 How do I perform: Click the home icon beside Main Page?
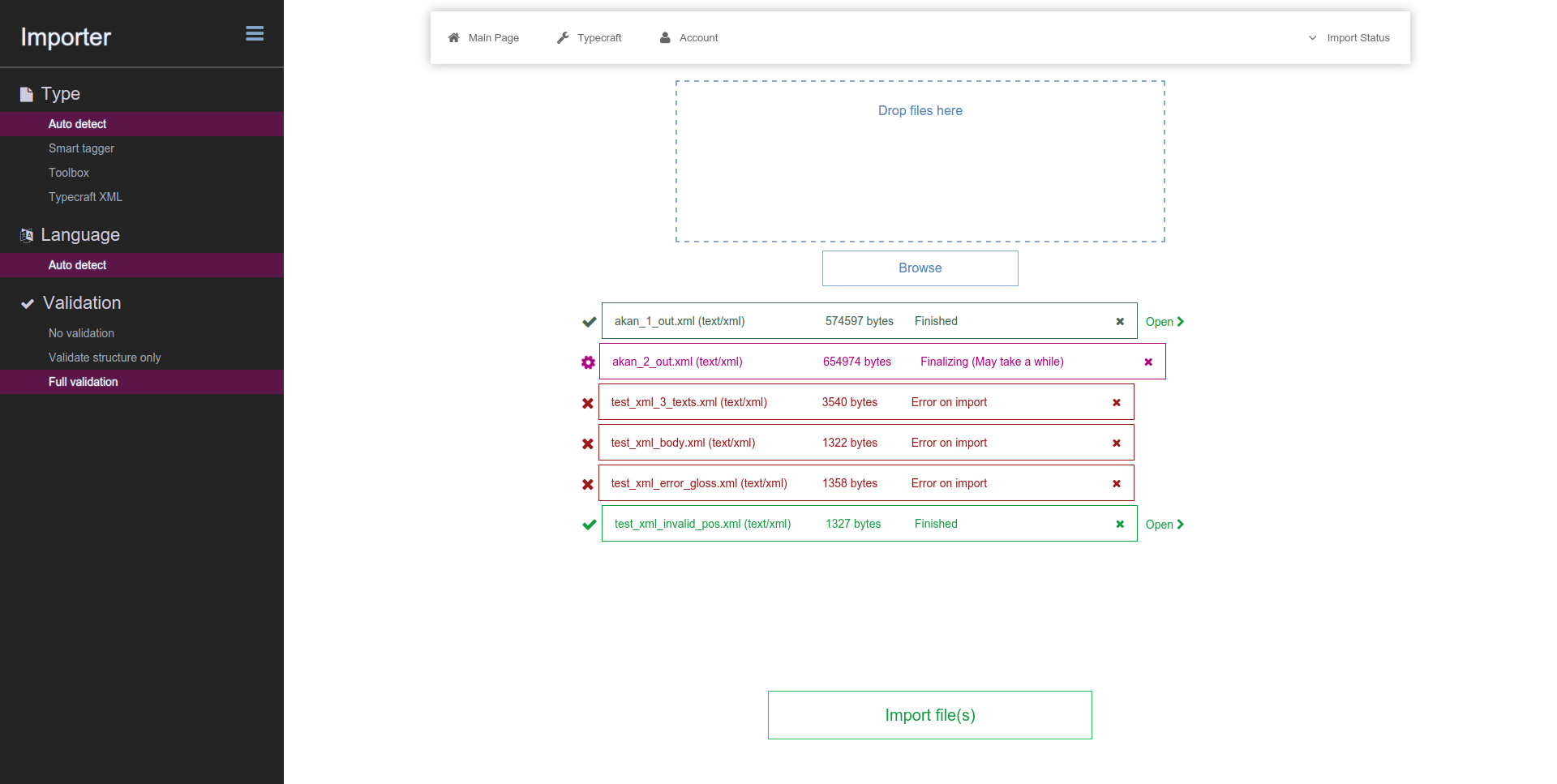coord(454,37)
